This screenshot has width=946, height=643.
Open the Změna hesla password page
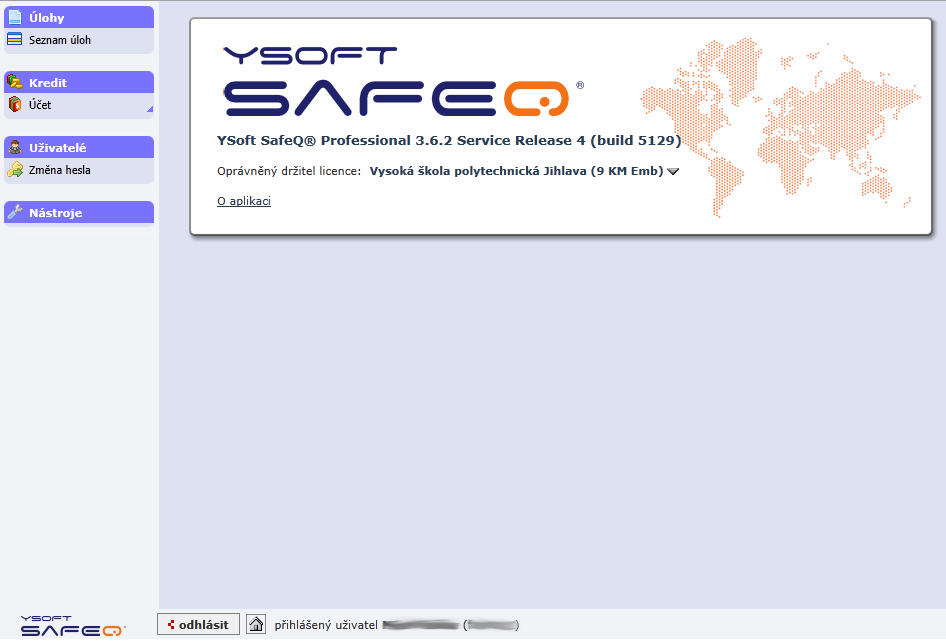point(60,170)
